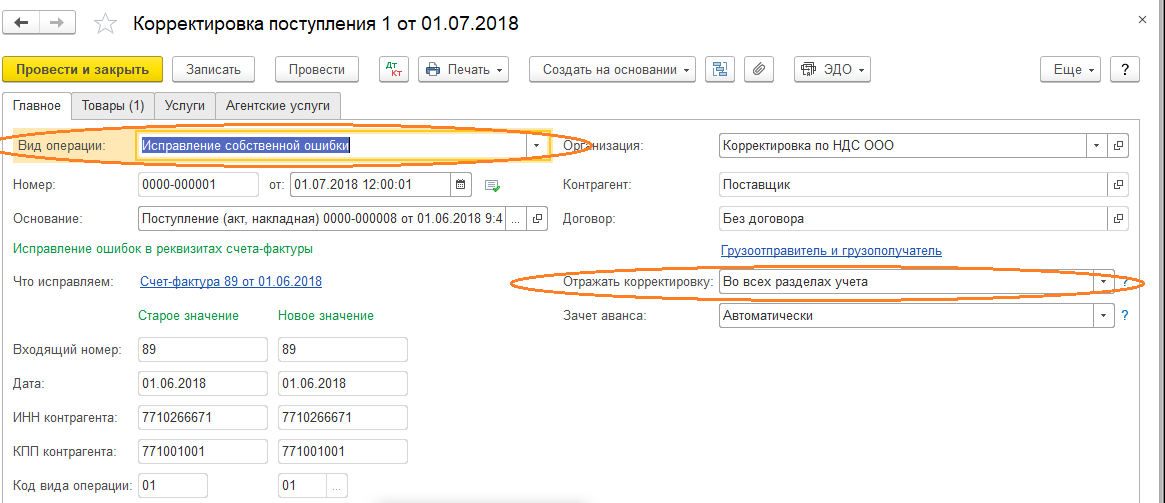
Task: Open Контрагент Поставщик via open icon
Action: (1118, 184)
